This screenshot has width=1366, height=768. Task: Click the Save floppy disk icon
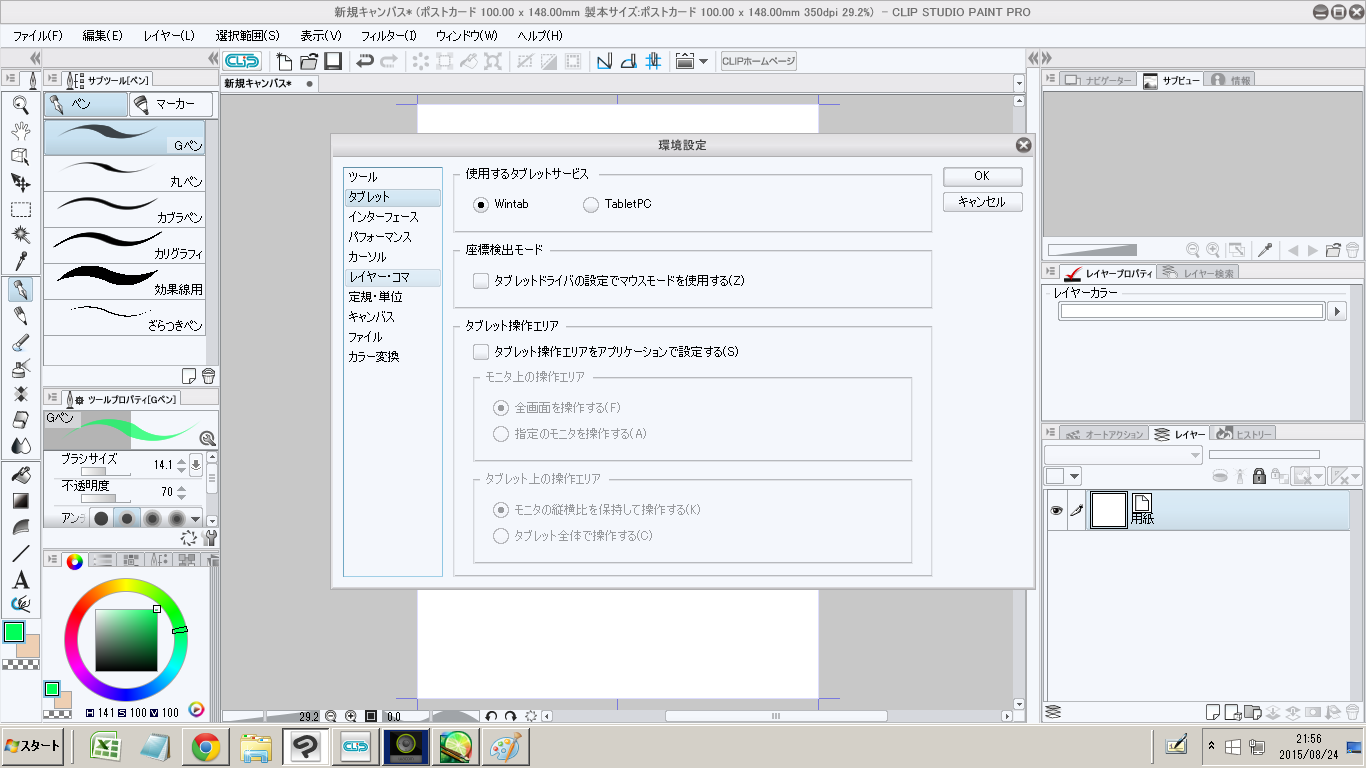(333, 61)
